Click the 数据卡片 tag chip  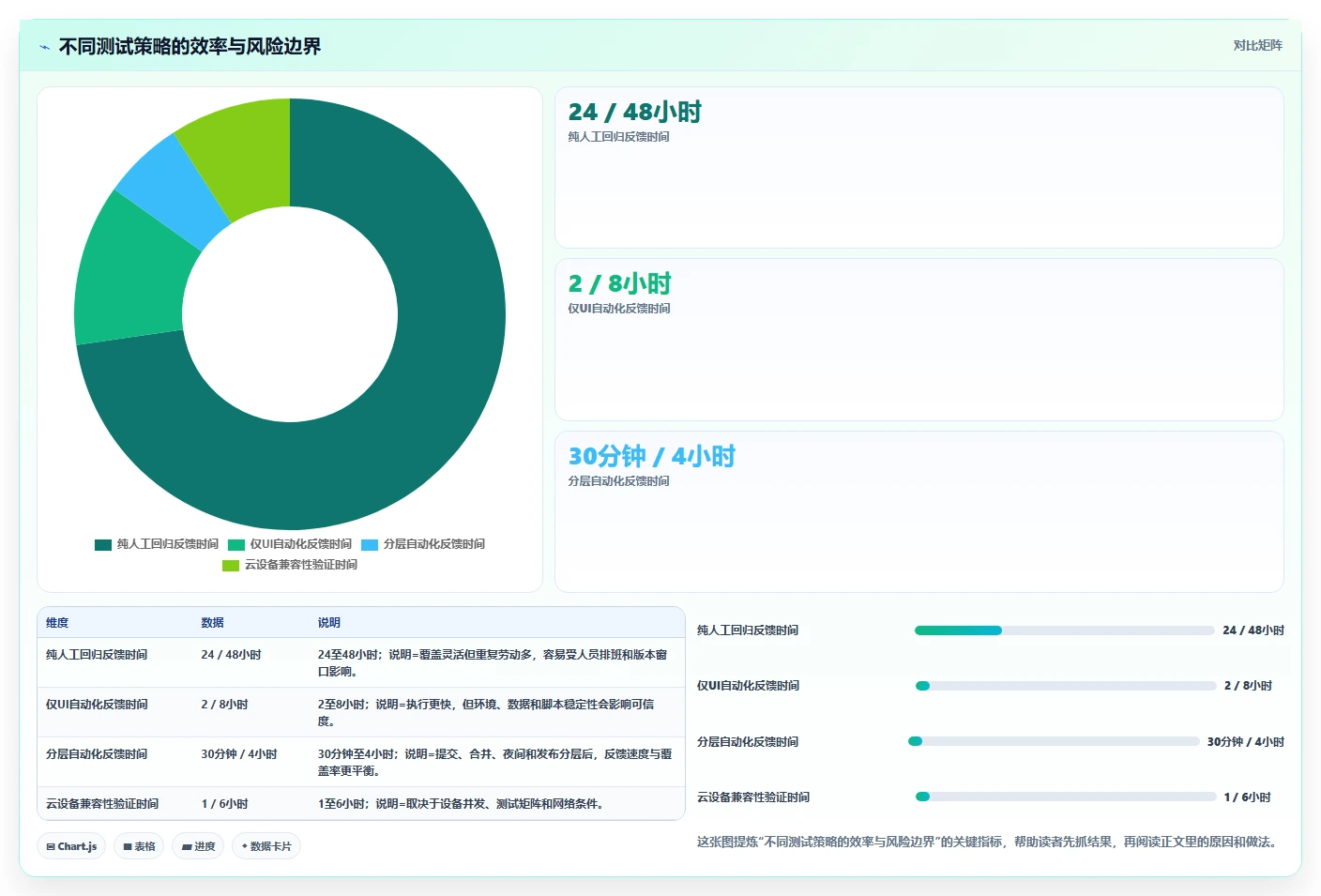266,846
